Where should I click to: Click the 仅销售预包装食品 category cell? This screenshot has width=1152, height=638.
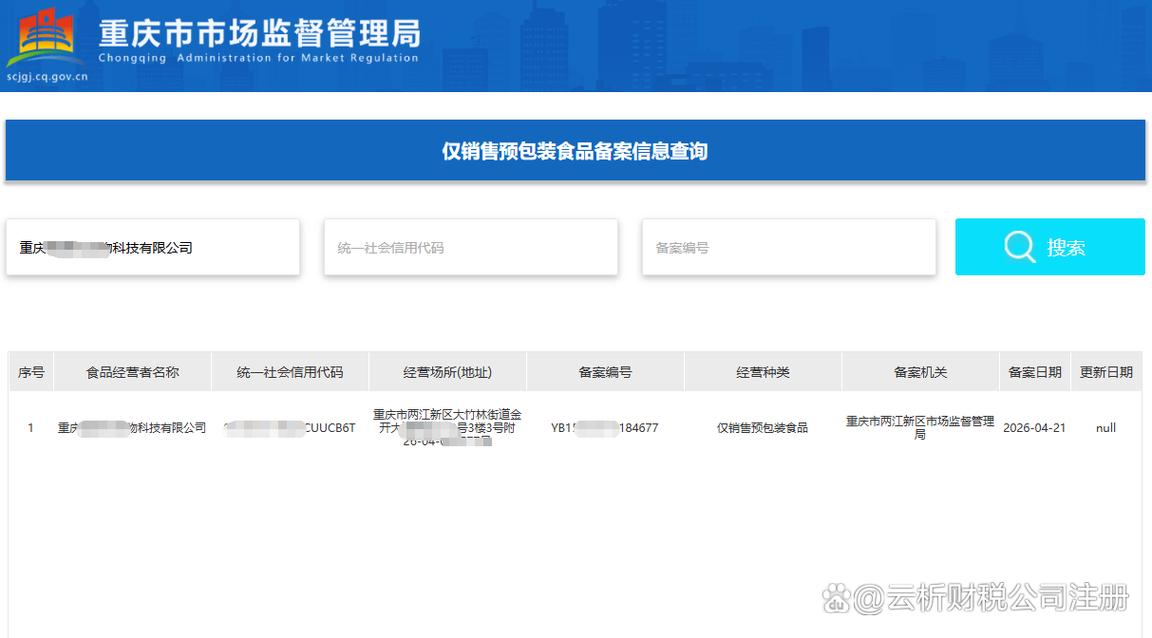763,428
